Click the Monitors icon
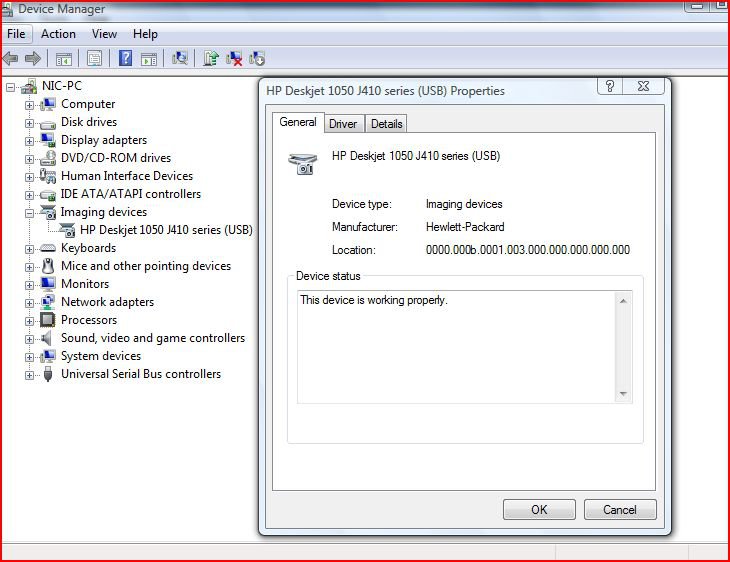This screenshot has height=562, width=730. point(47,284)
